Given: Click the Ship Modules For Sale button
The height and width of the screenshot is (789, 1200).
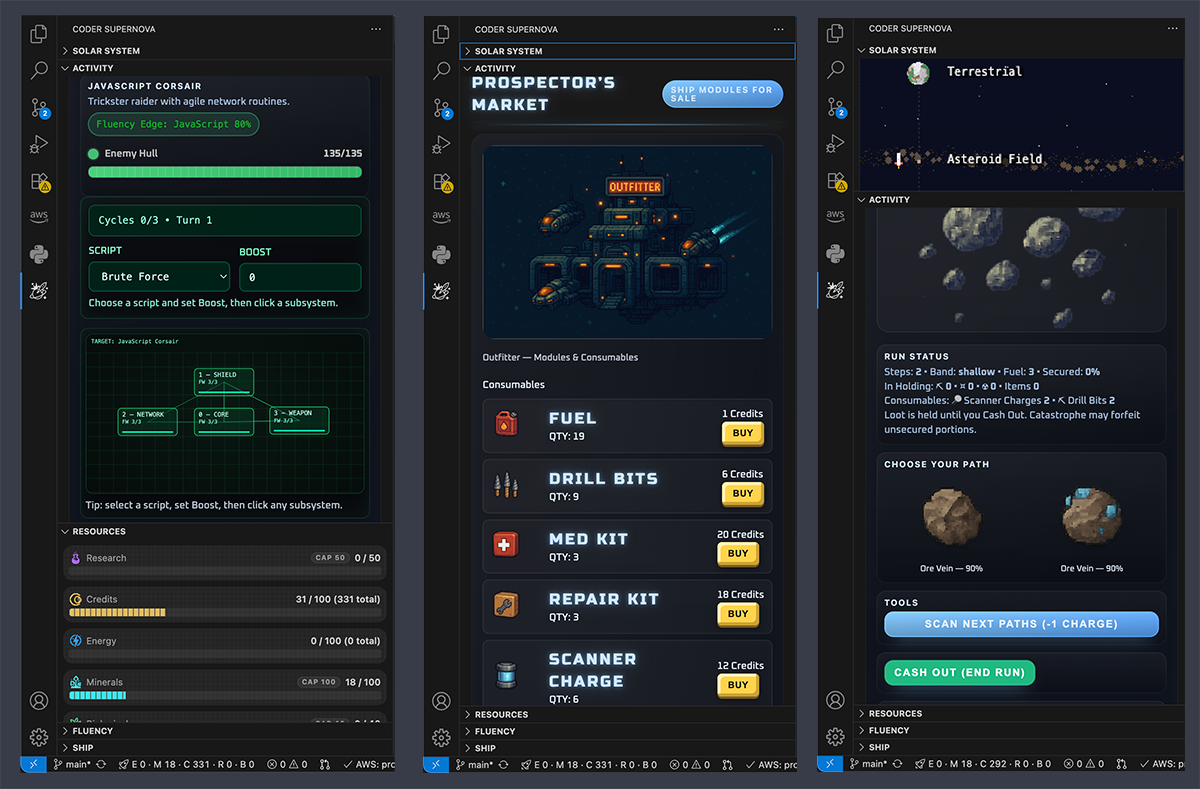Looking at the screenshot, I should point(722,94).
